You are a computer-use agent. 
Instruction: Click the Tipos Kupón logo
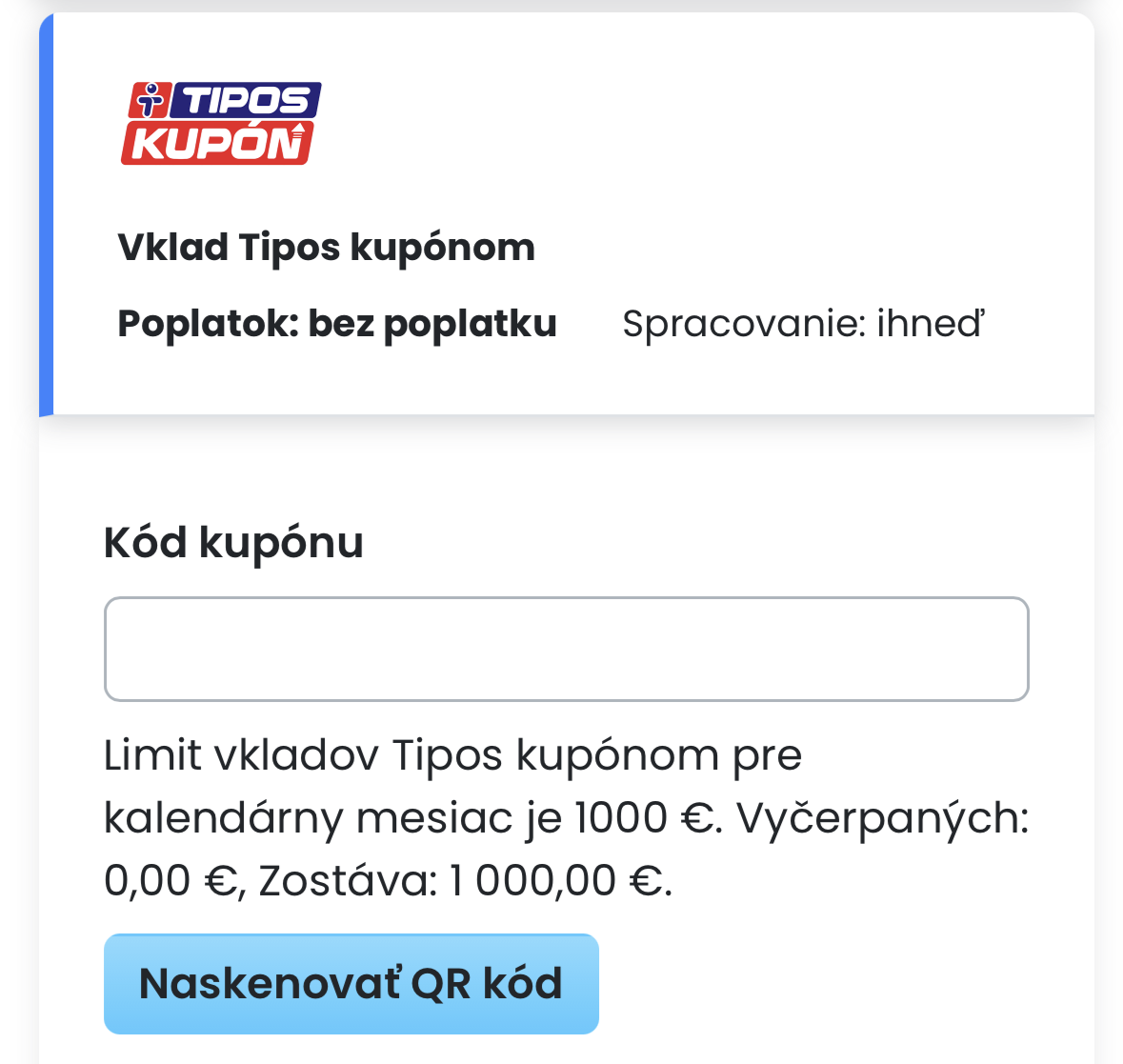coord(220,123)
